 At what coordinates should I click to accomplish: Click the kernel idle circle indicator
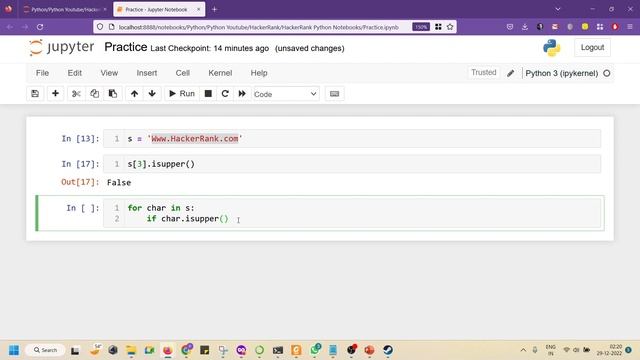(607, 73)
